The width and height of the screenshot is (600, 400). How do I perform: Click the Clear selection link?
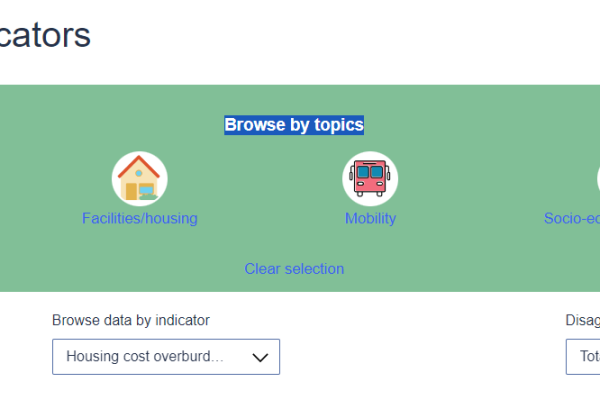[294, 269]
